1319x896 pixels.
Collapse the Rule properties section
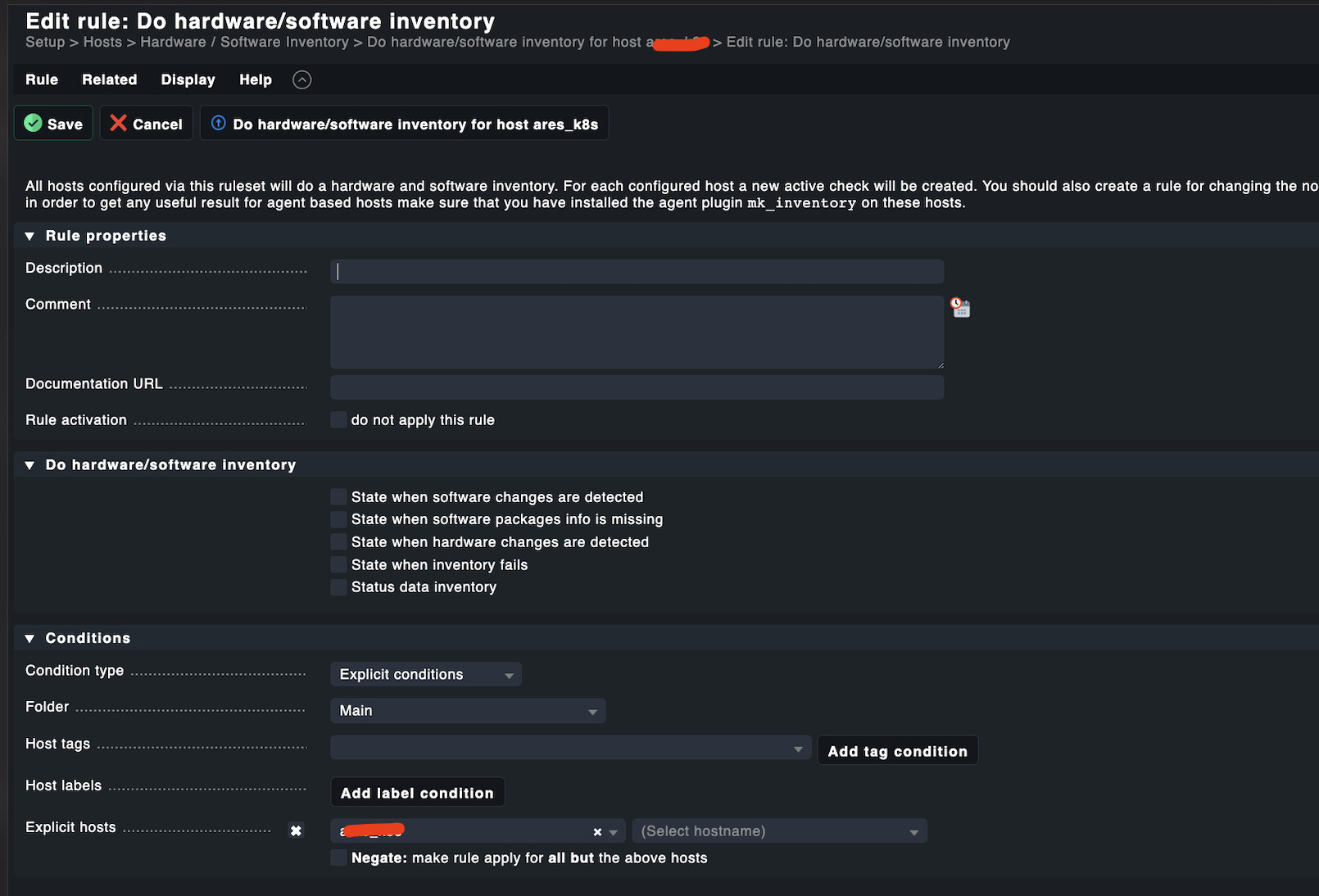tap(30, 236)
